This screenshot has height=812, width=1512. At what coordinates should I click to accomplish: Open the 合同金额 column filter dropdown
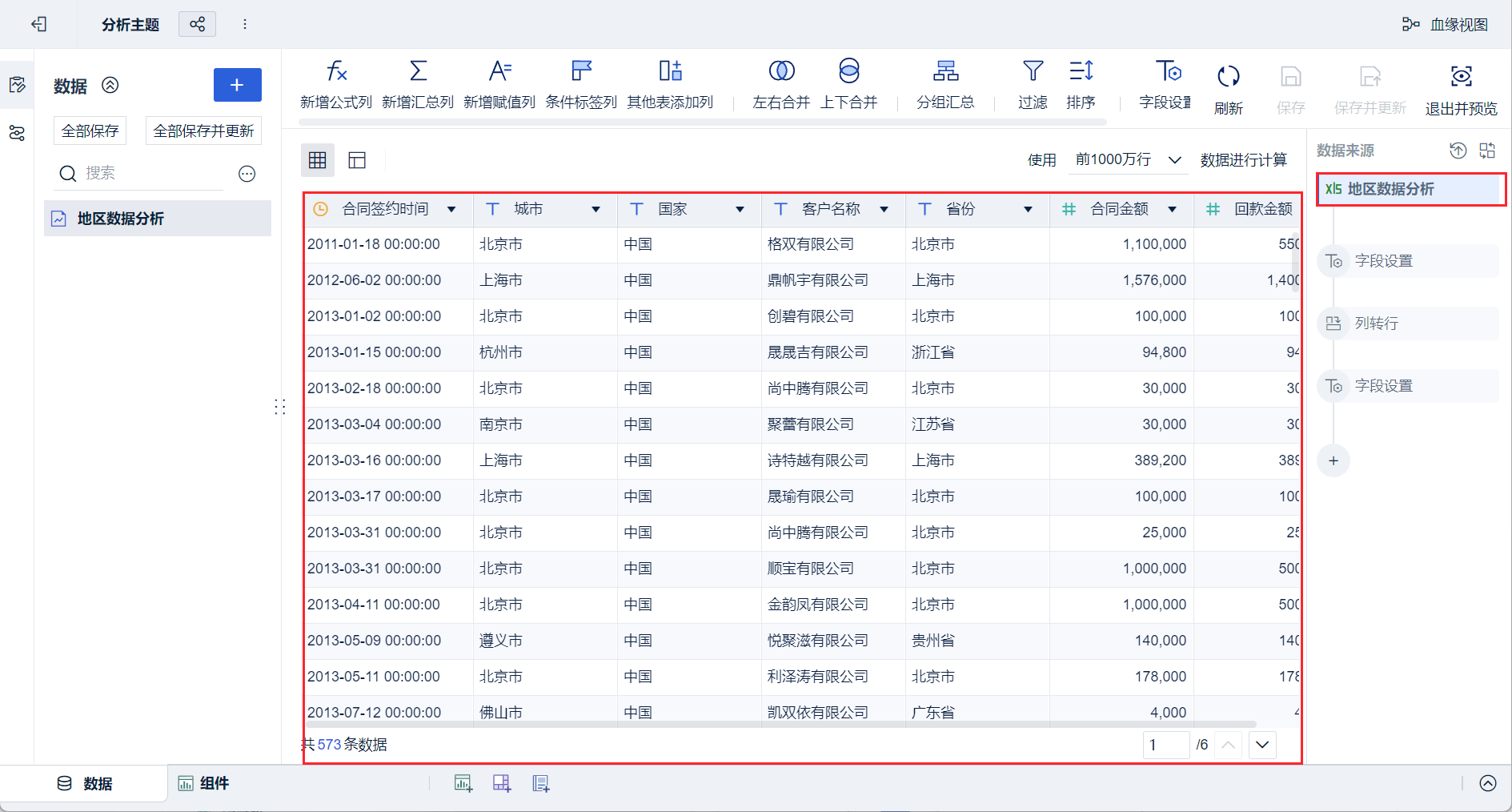pos(1173,209)
